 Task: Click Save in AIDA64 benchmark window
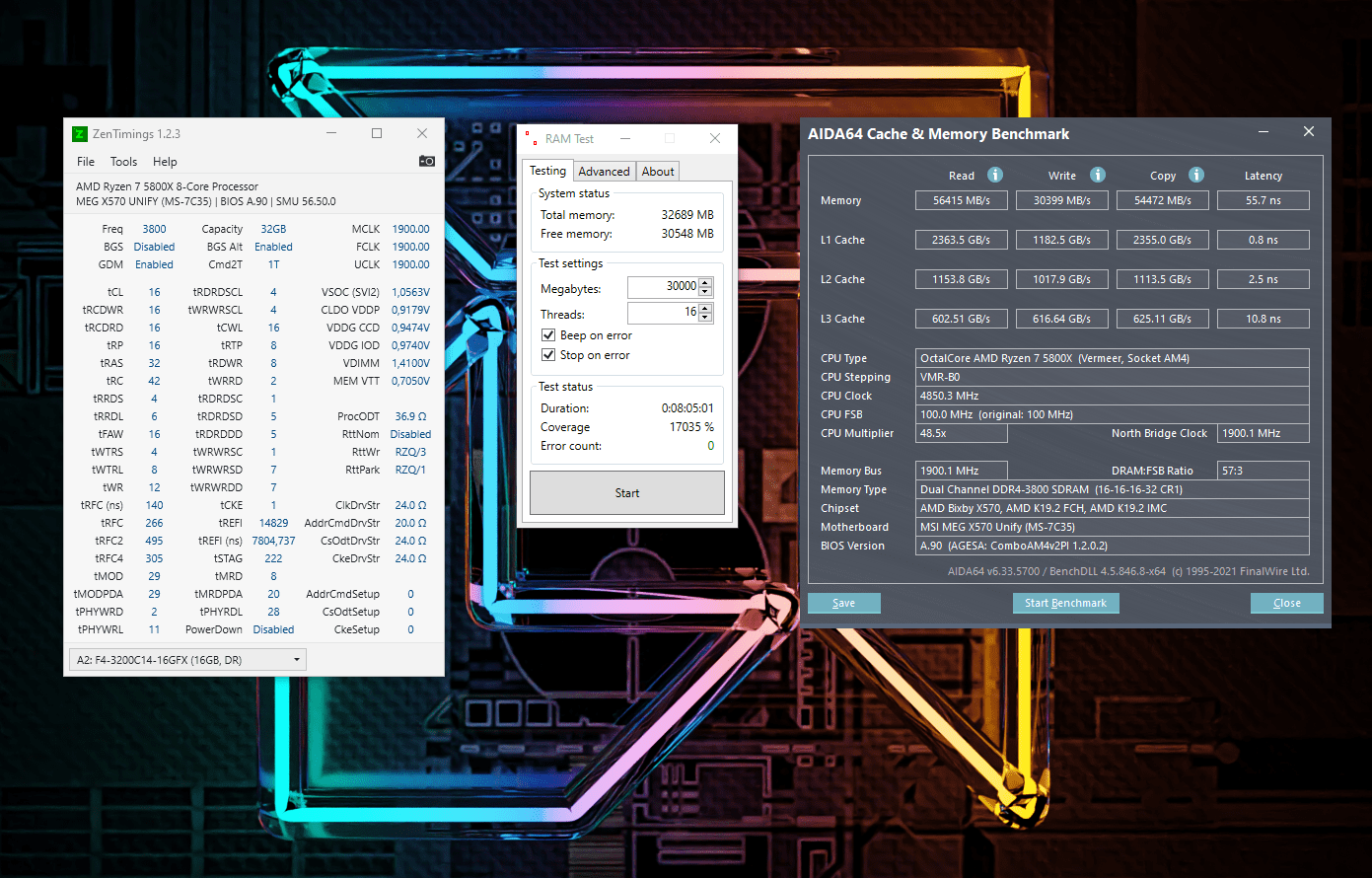844,603
